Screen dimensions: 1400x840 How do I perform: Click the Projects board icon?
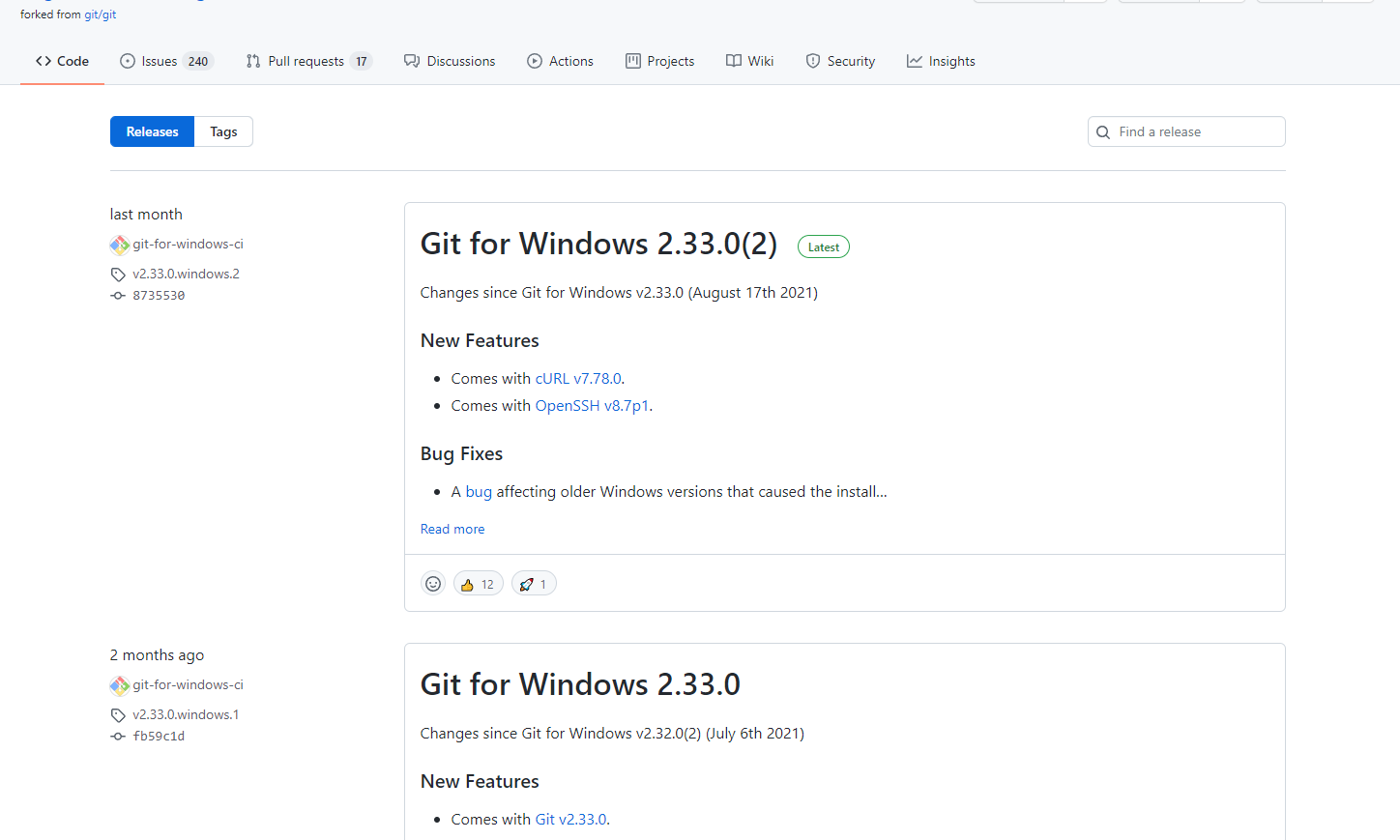pos(633,61)
